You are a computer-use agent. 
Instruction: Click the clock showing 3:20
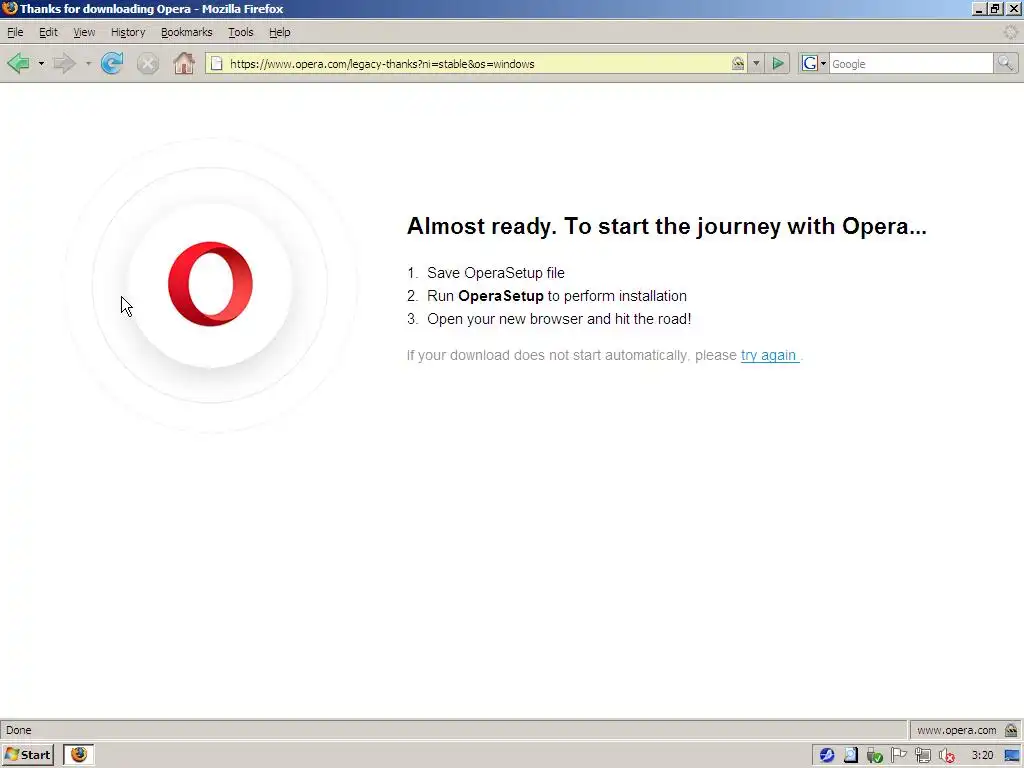982,756
